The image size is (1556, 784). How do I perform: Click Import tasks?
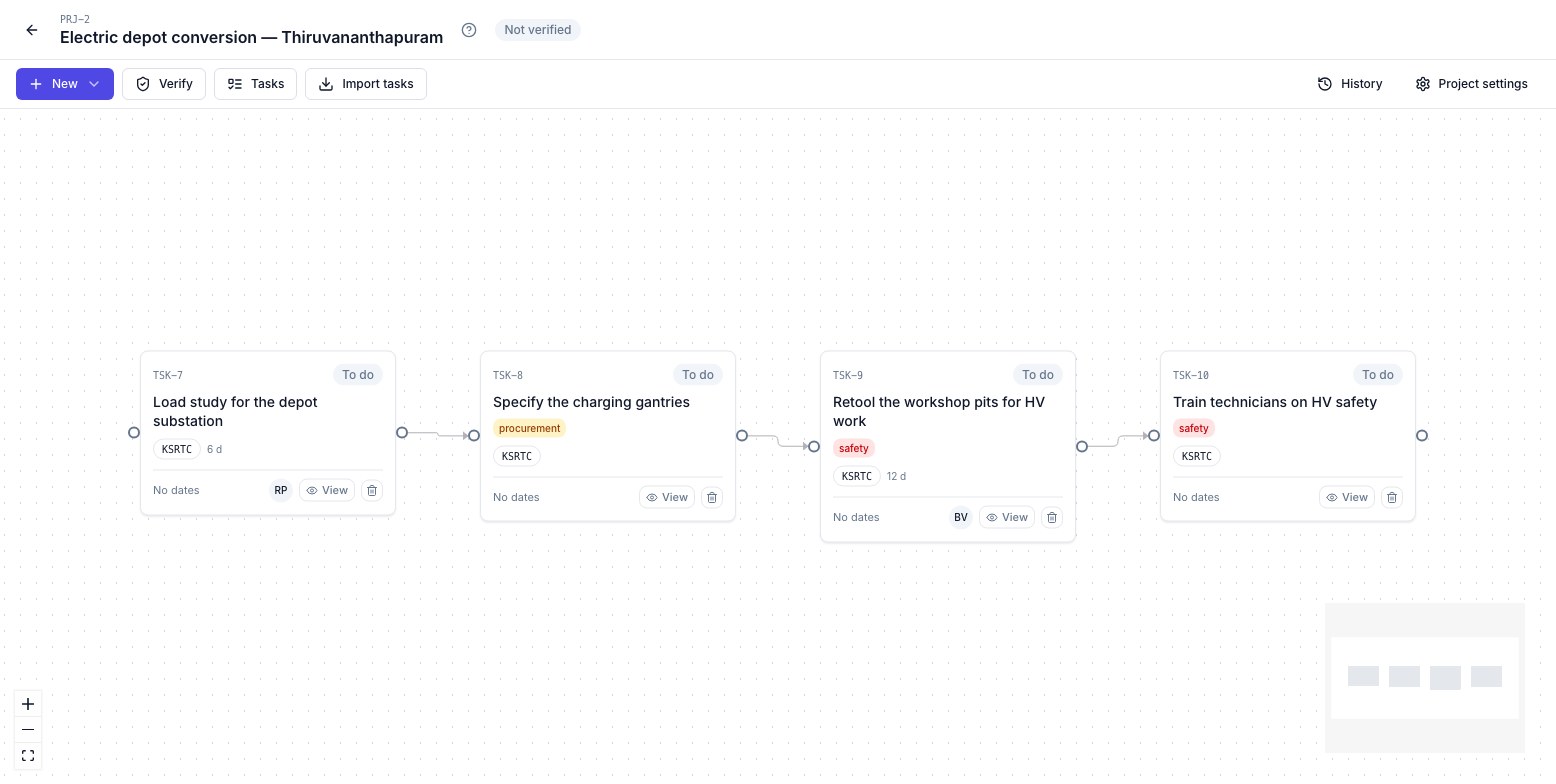[366, 84]
